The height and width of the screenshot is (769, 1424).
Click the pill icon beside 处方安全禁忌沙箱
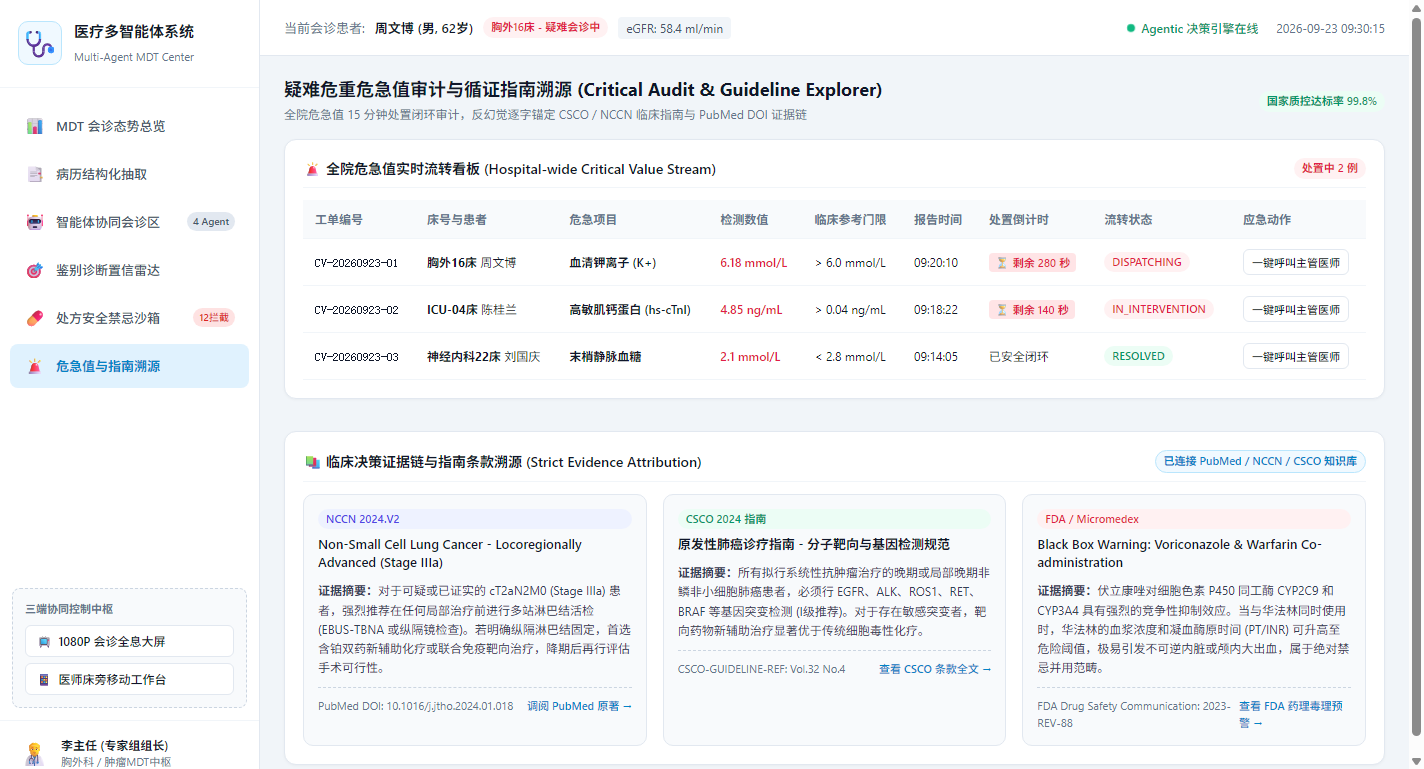point(35,318)
